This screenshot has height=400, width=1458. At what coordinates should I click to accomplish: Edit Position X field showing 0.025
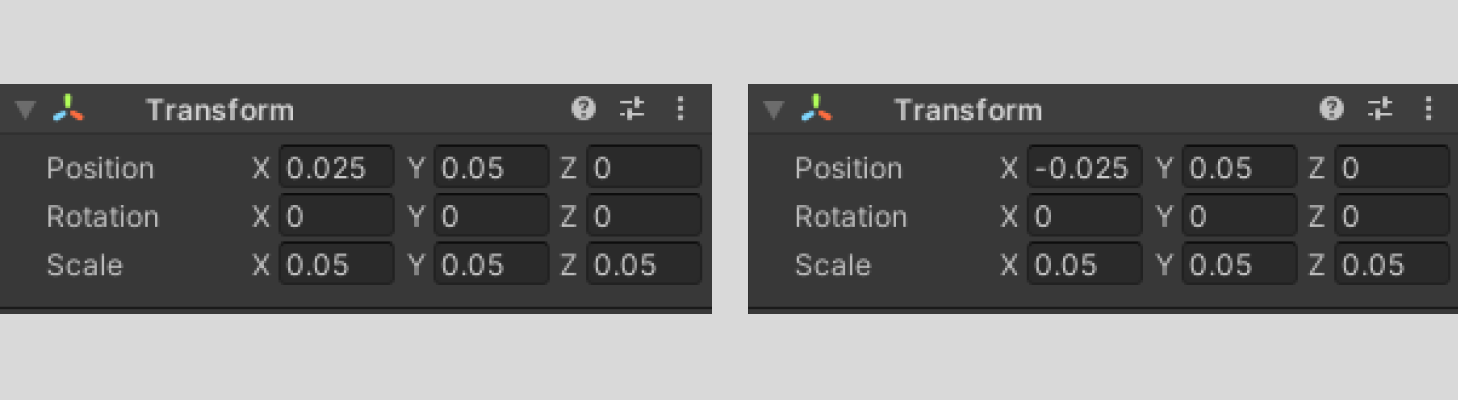(x=336, y=168)
